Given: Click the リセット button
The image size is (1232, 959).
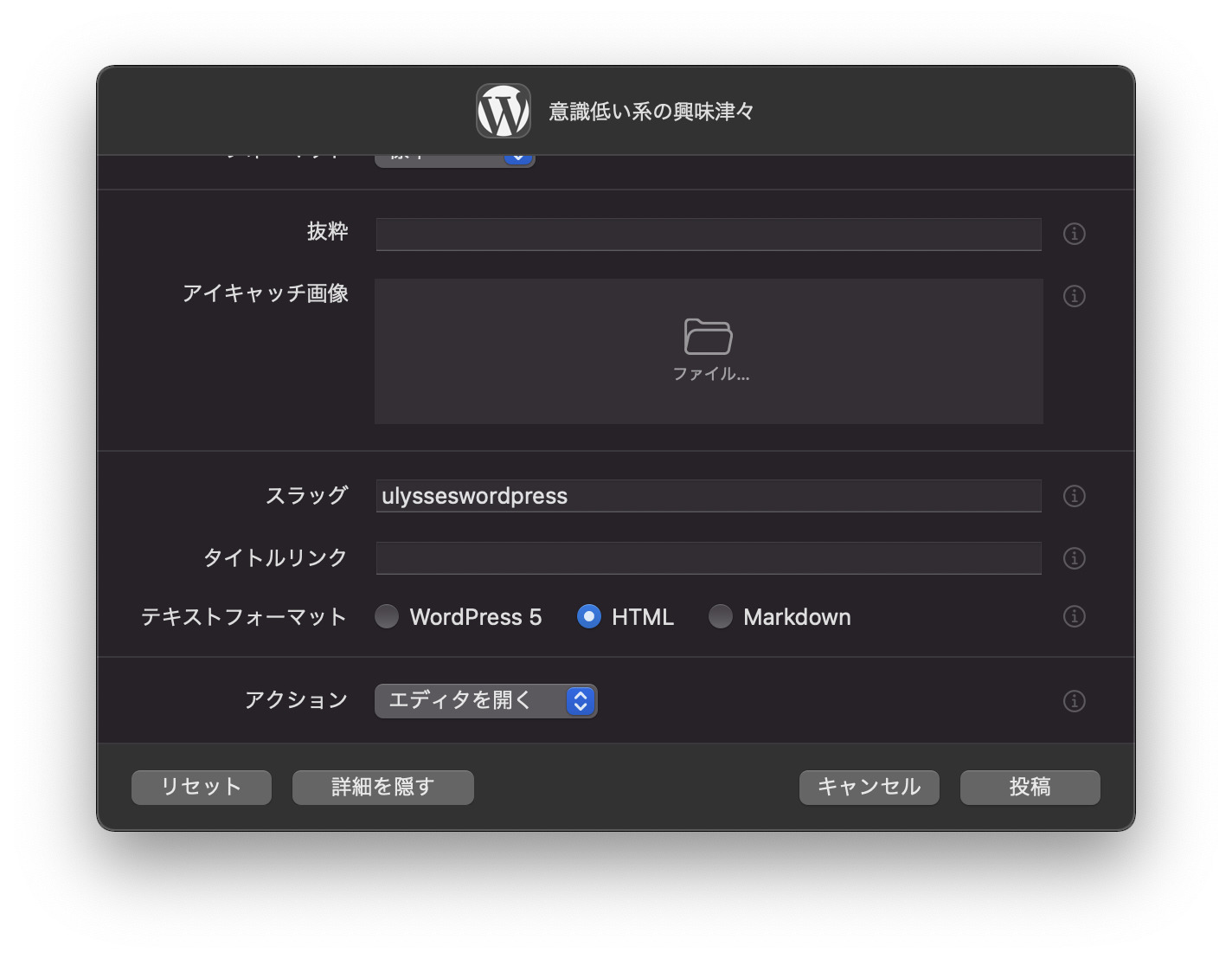Looking at the screenshot, I should click(202, 788).
